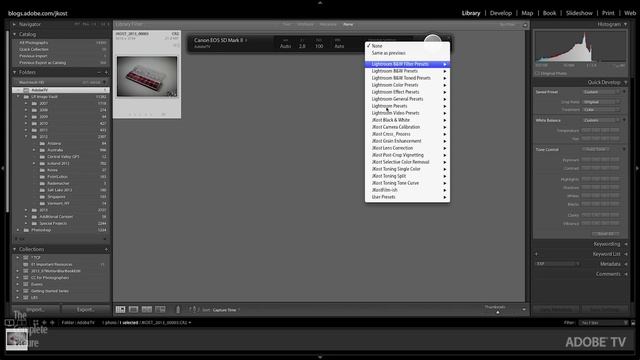Select the Painter spray can tool
This screenshot has width=640, height=360.
pos(178,309)
